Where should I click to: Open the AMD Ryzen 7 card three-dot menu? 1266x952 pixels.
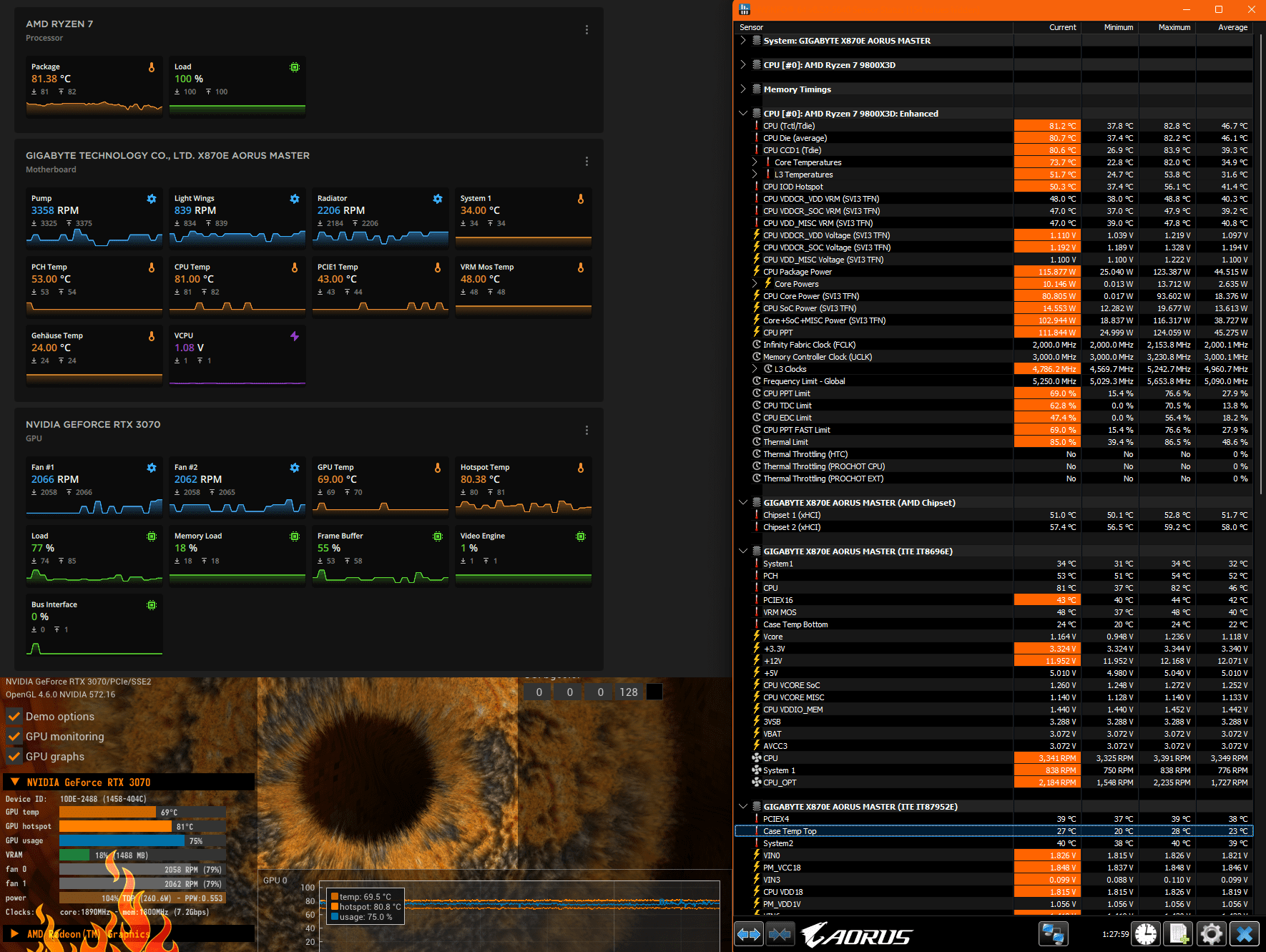[587, 30]
